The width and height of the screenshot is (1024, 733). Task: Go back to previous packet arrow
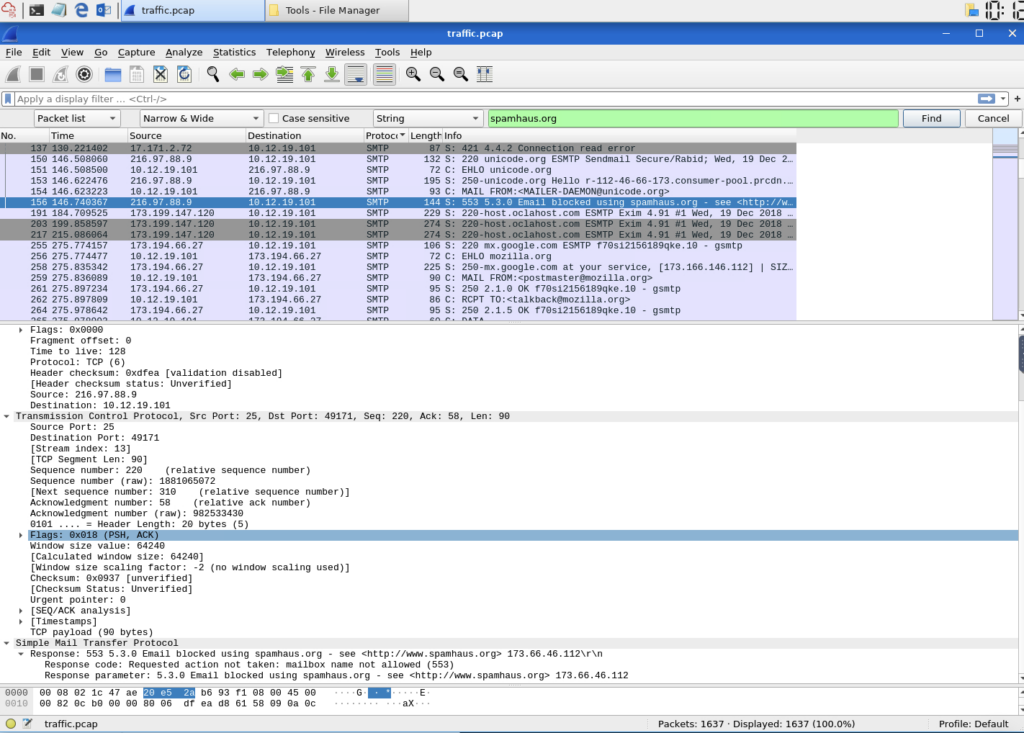point(236,74)
